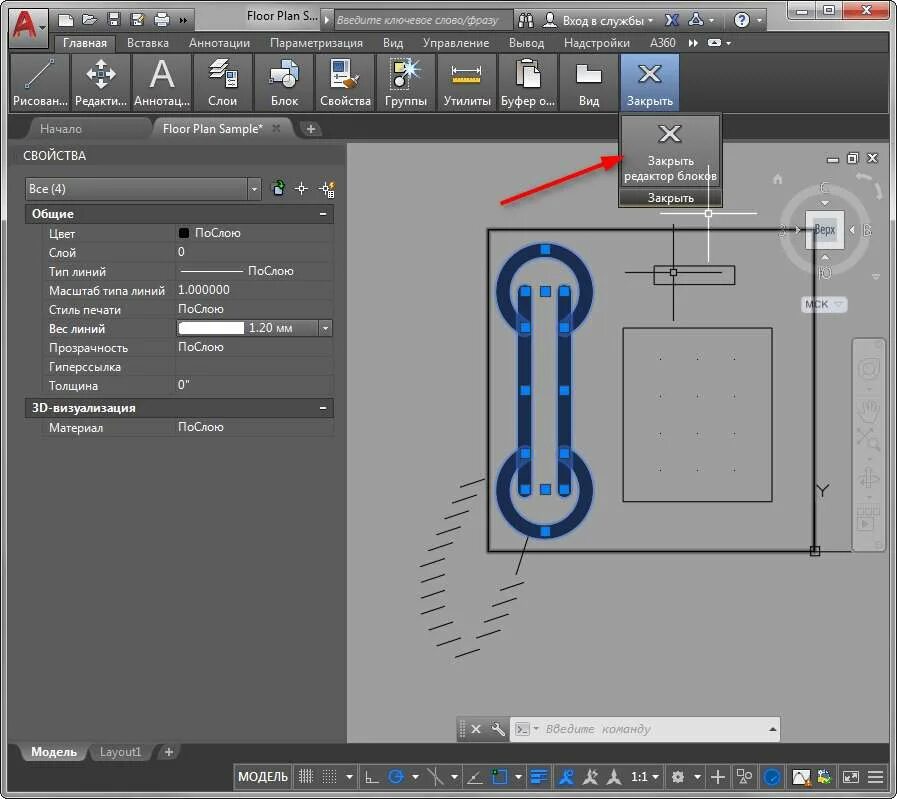Viewport: 897px width, 799px height.
Task: Click the Цвет ПоСлою color swatch
Action: 184,233
